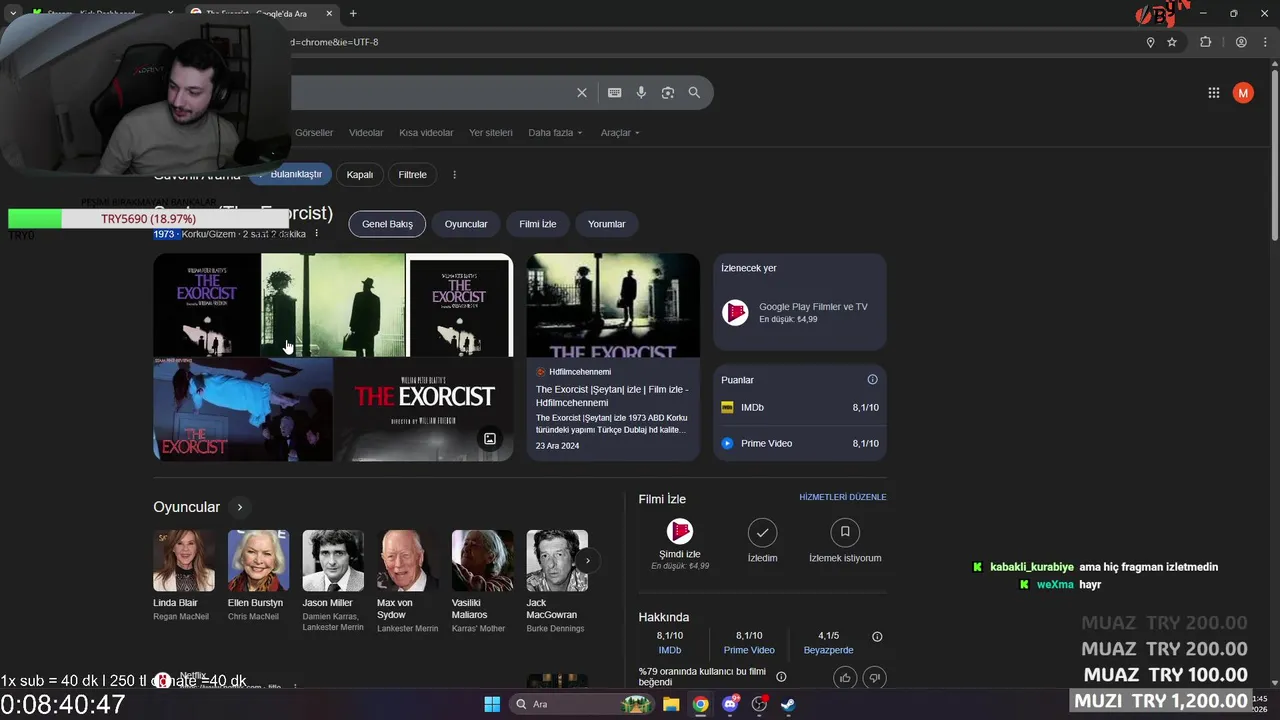Open Jason Miller cast photo
This screenshot has height=720, width=1280.
(x=333, y=561)
